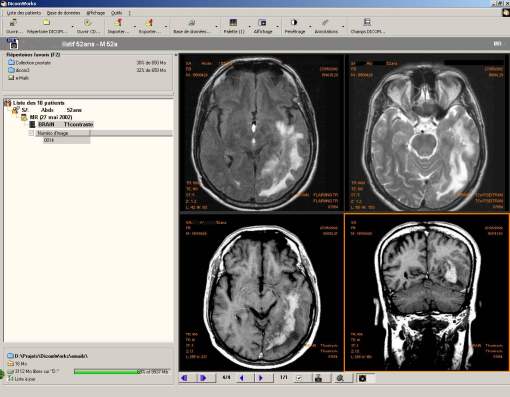
Task: Click the Ouvrir CD toolbar icon
Action: (88, 23)
